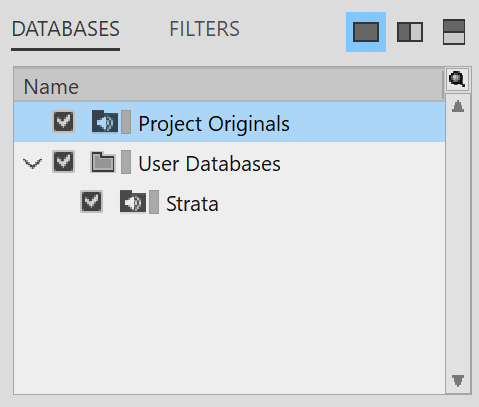Click gray color bar beside Strata
Screen dimensions: 479x407
pos(154,202)
